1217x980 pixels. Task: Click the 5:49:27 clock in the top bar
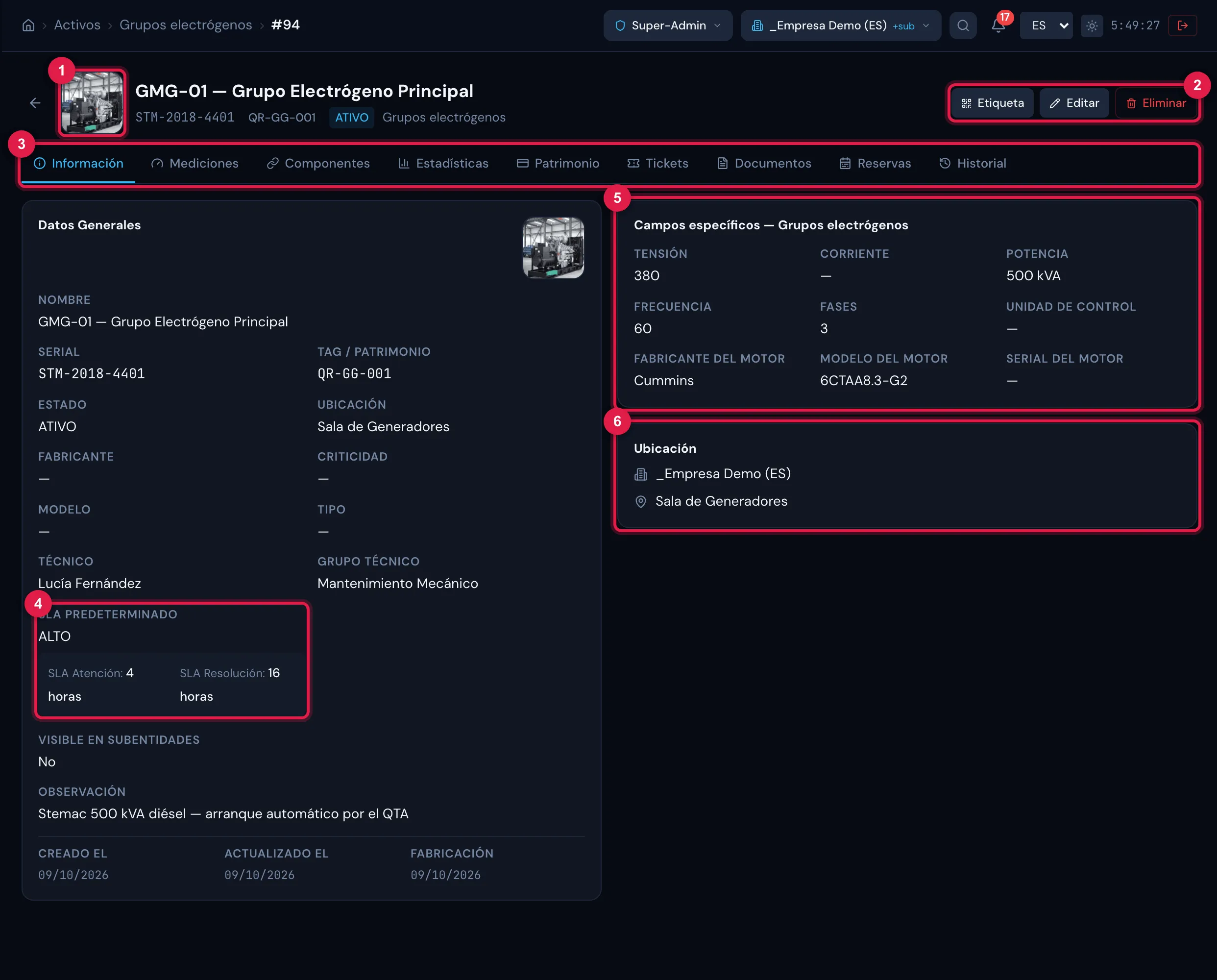pos(1135,25)
